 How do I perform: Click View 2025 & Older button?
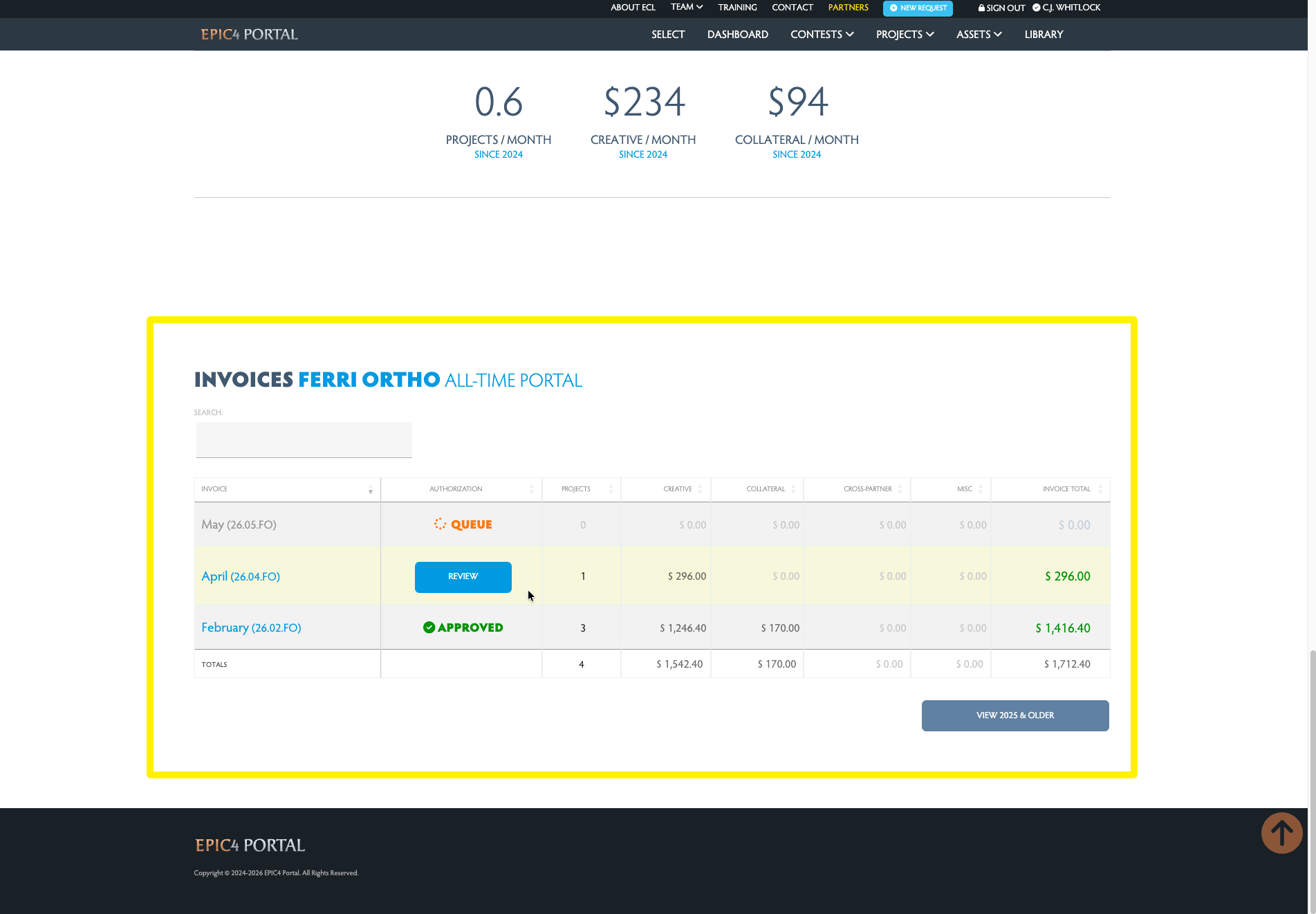[1015, 715]
